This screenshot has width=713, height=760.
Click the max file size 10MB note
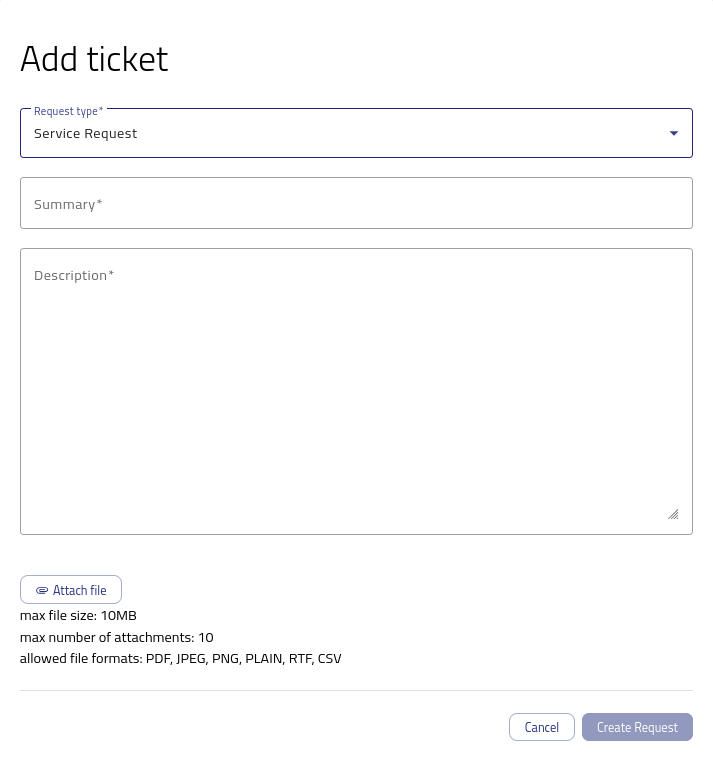pyautogui.click(x=78, y=616)
